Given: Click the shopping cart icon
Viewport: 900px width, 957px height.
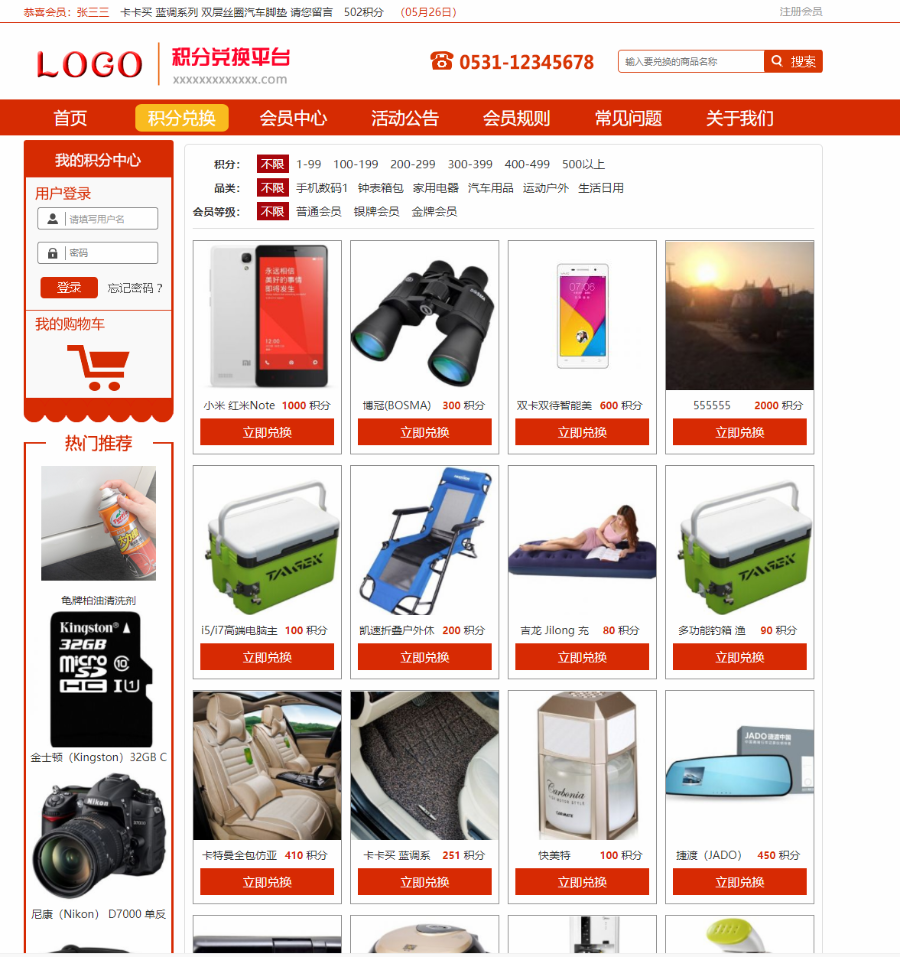Looking at the screenshot, I should pyautogui.click(x=98, y=367).
